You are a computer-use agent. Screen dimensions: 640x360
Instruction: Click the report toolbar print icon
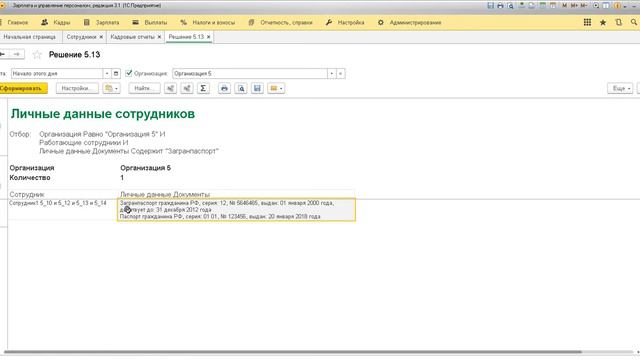coord(224,88)
